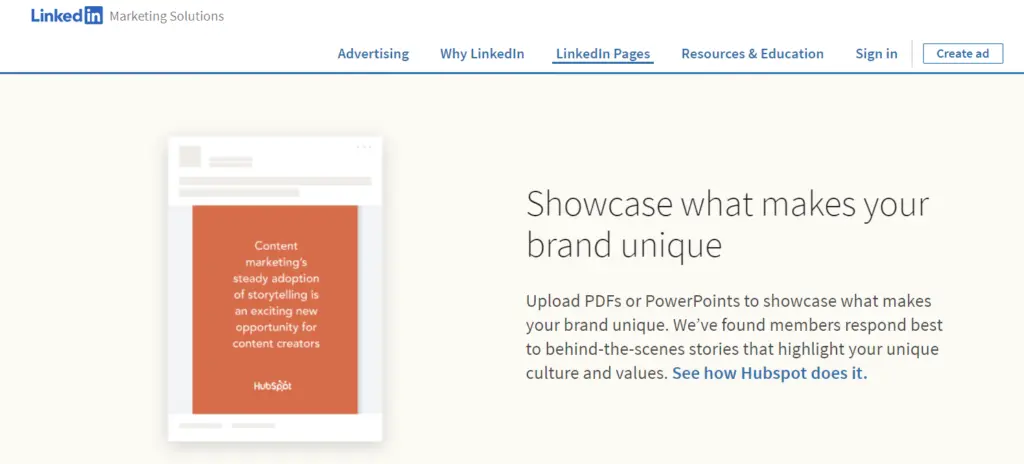
Task: Click the three-dot menu on the mock post
Action: pyautogui.click(x=364, y=147)
